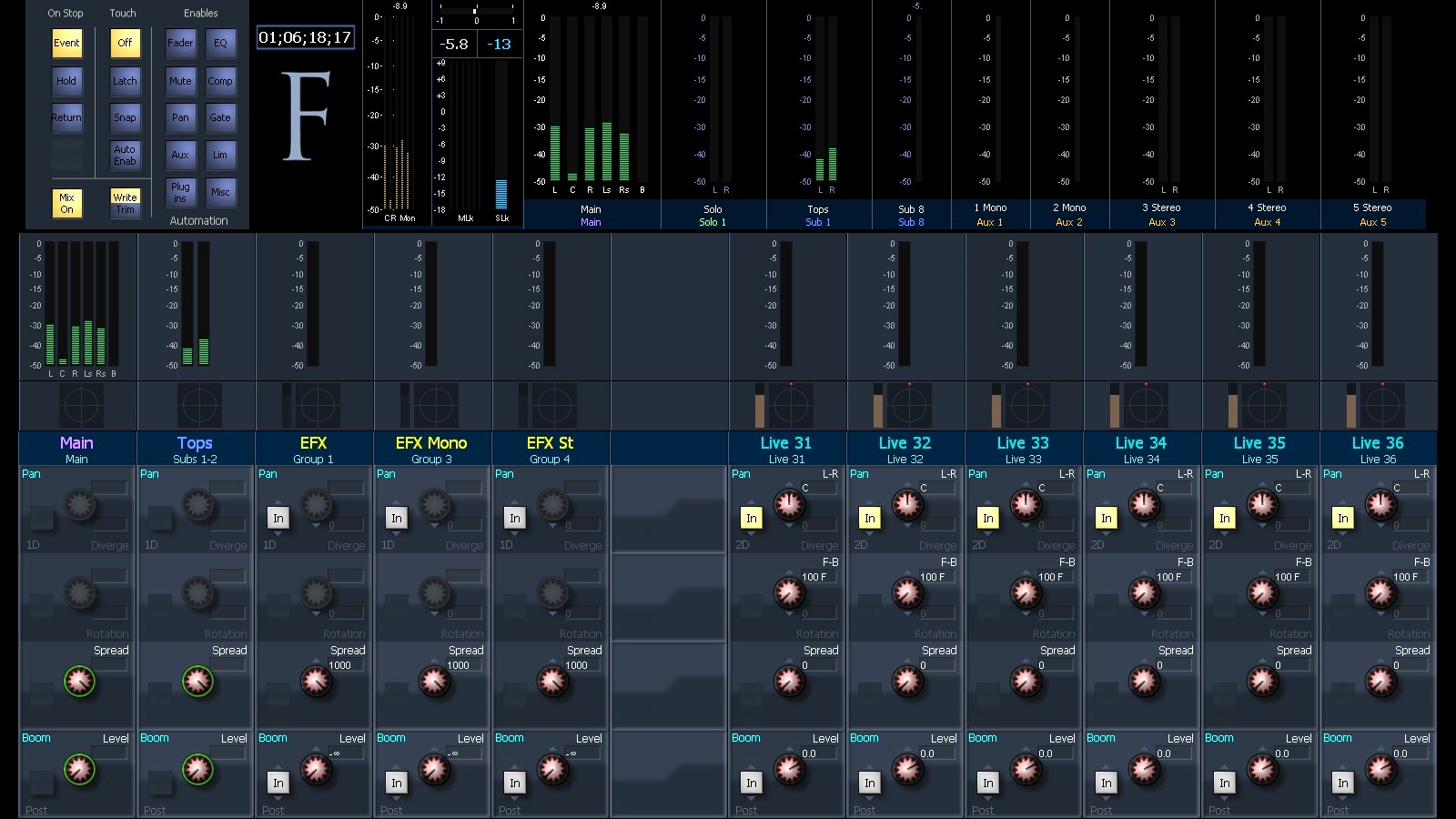Select the Live 36 channel label
This screenshot has width=1456, height=819.
point(1378,449)
